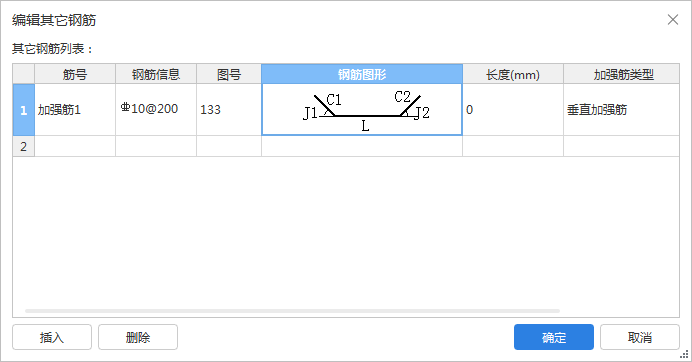The image size is (692, 362).
Task: Select the 钢筋图形 column header
Action: 362,74
